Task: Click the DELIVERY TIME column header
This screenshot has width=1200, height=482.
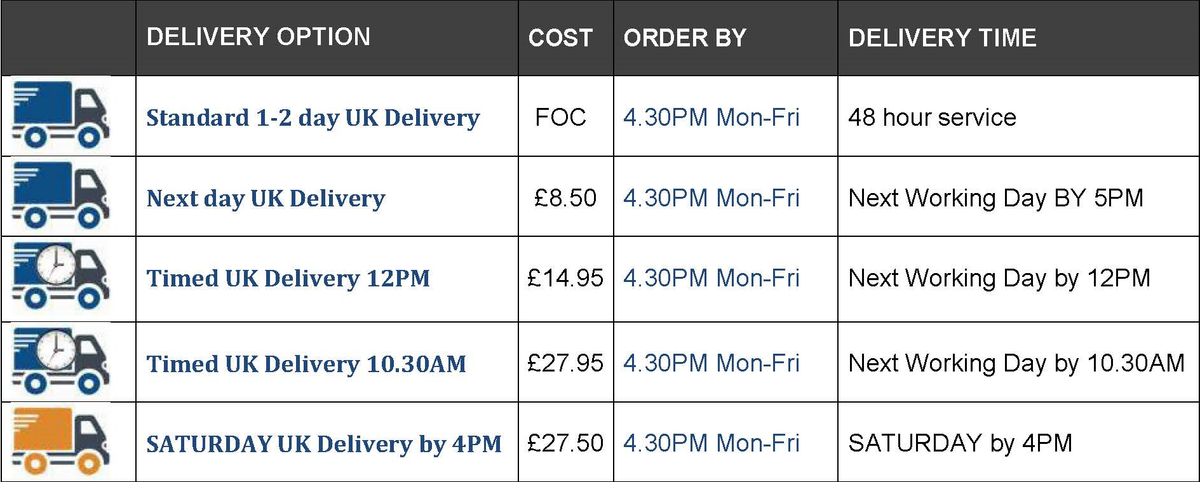Action: point(942,39)
